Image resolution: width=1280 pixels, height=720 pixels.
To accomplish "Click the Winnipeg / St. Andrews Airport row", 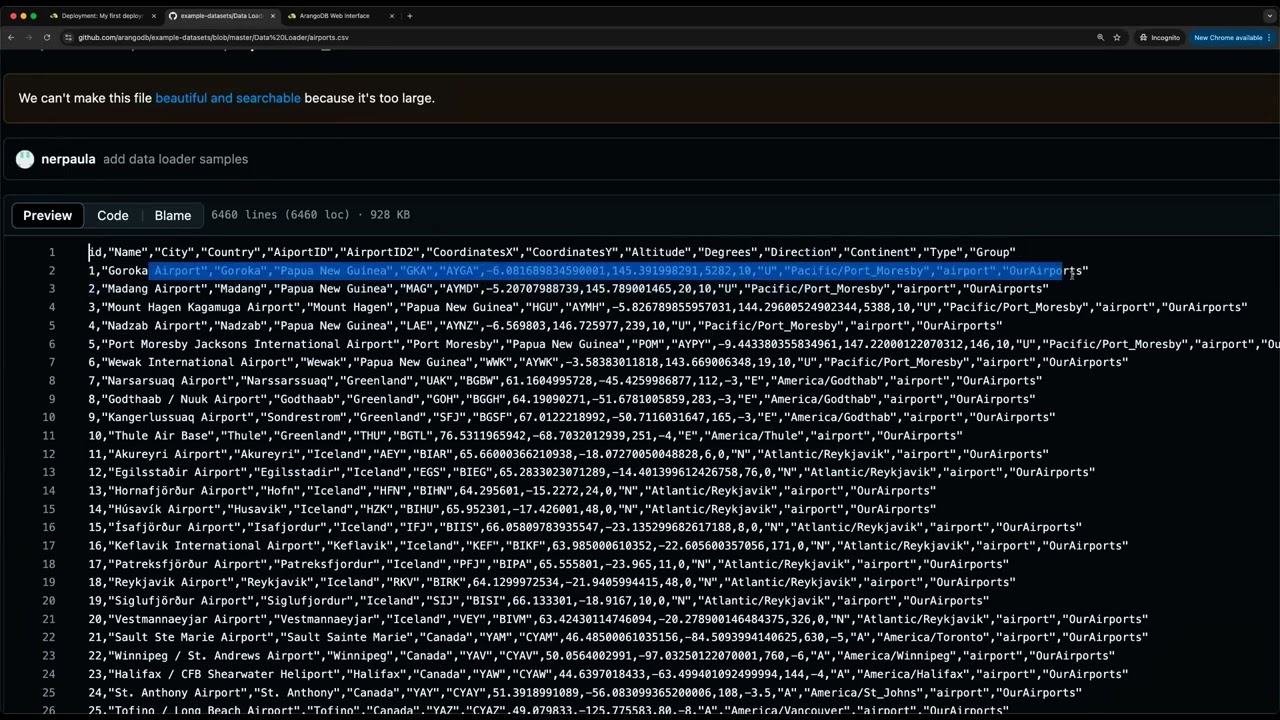I will (x=602, y=656).
